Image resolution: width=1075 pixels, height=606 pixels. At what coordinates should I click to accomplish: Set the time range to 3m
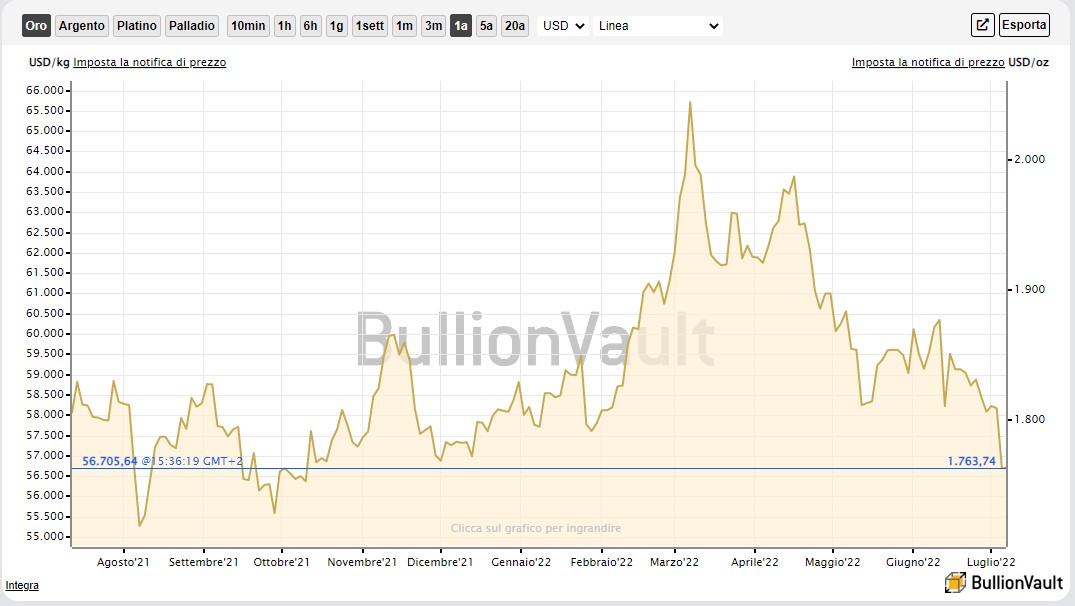click(433, 26)
